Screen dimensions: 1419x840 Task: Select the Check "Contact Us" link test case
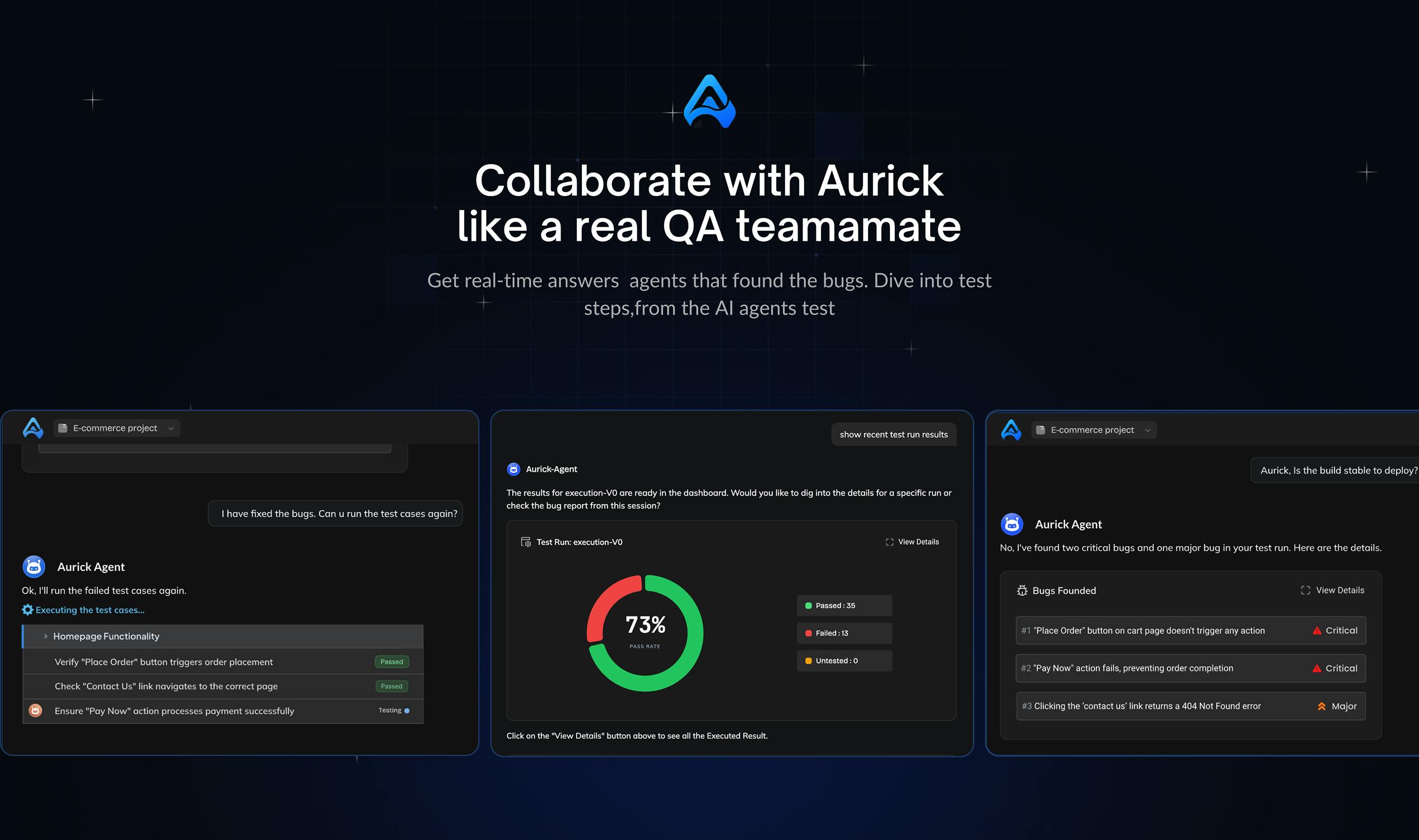click(222, 686)
